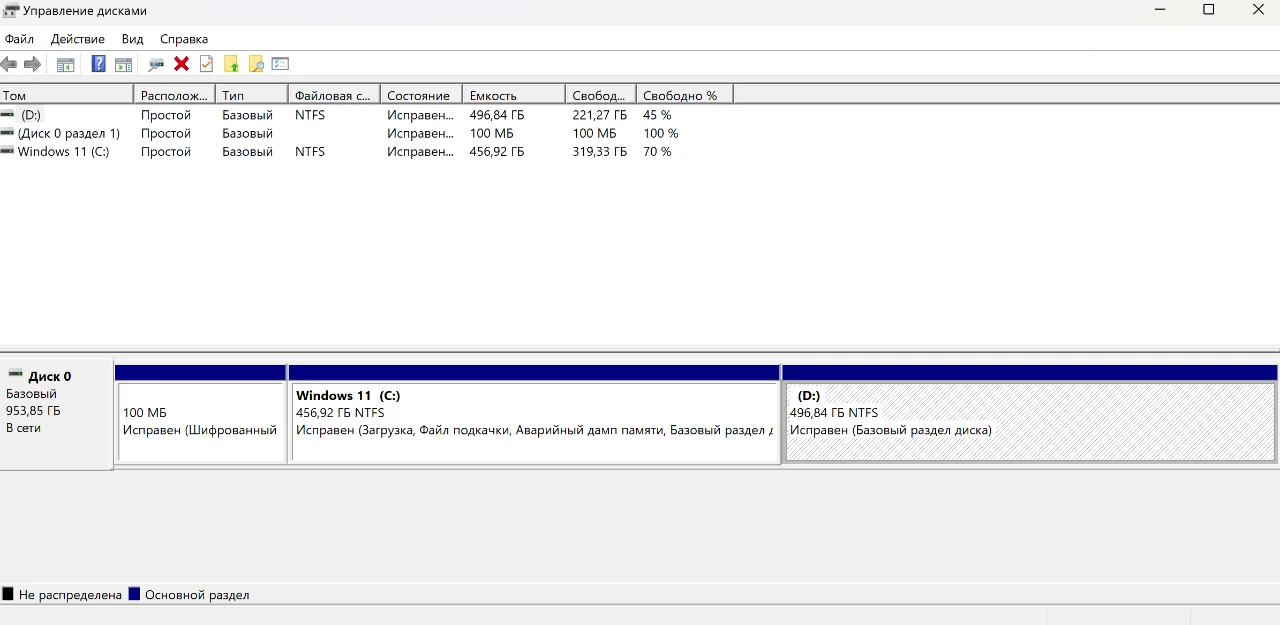Click the 221,27 ГБ free space cell
The image size is (1280, 625).
pyautogui.click(x=600, y=115)
